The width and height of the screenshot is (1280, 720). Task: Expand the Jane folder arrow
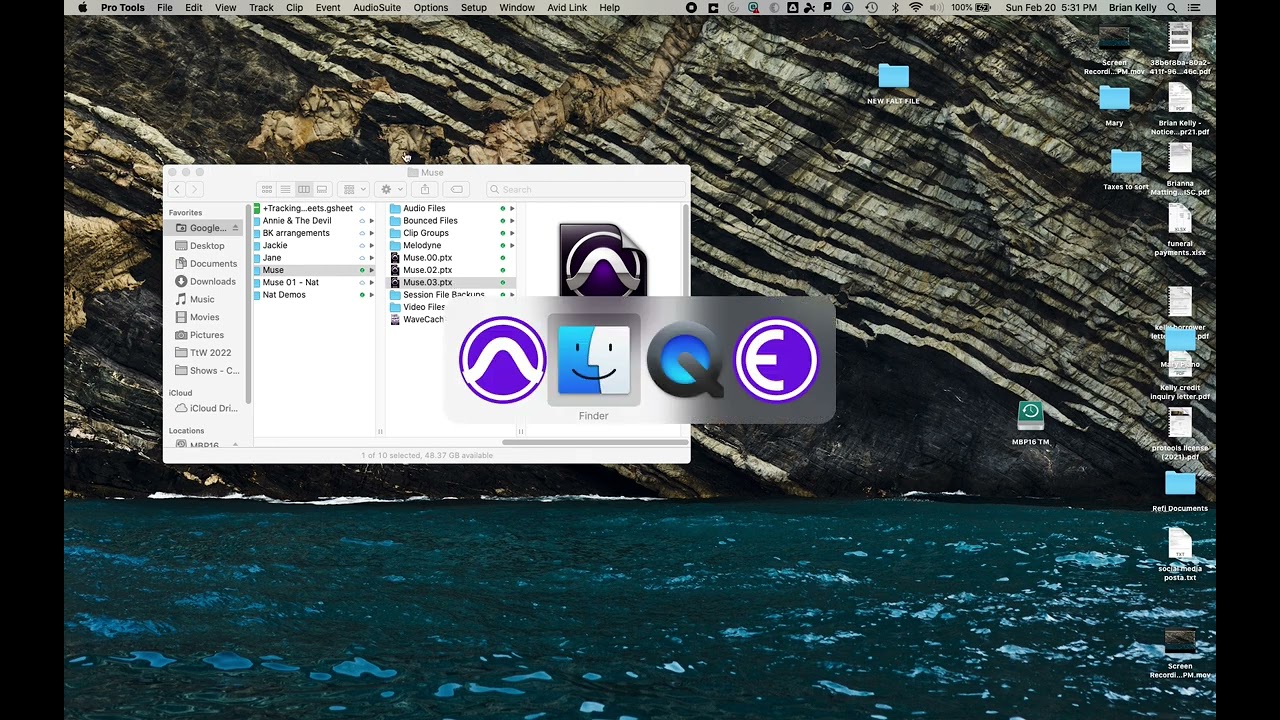click(371, 258)
